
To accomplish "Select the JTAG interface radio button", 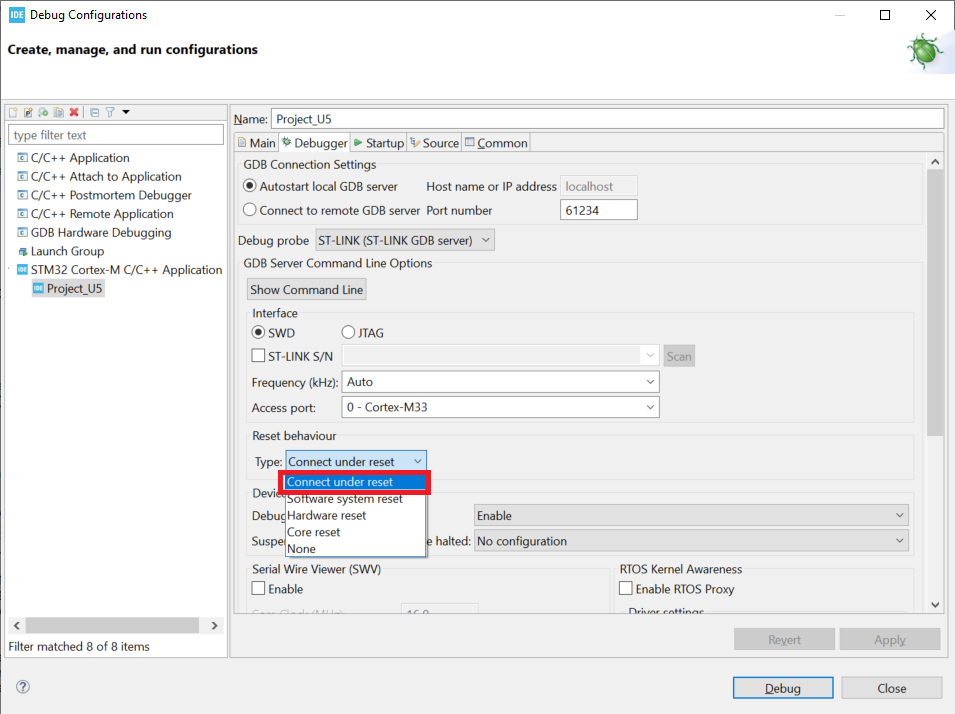I will click(348, 332).
